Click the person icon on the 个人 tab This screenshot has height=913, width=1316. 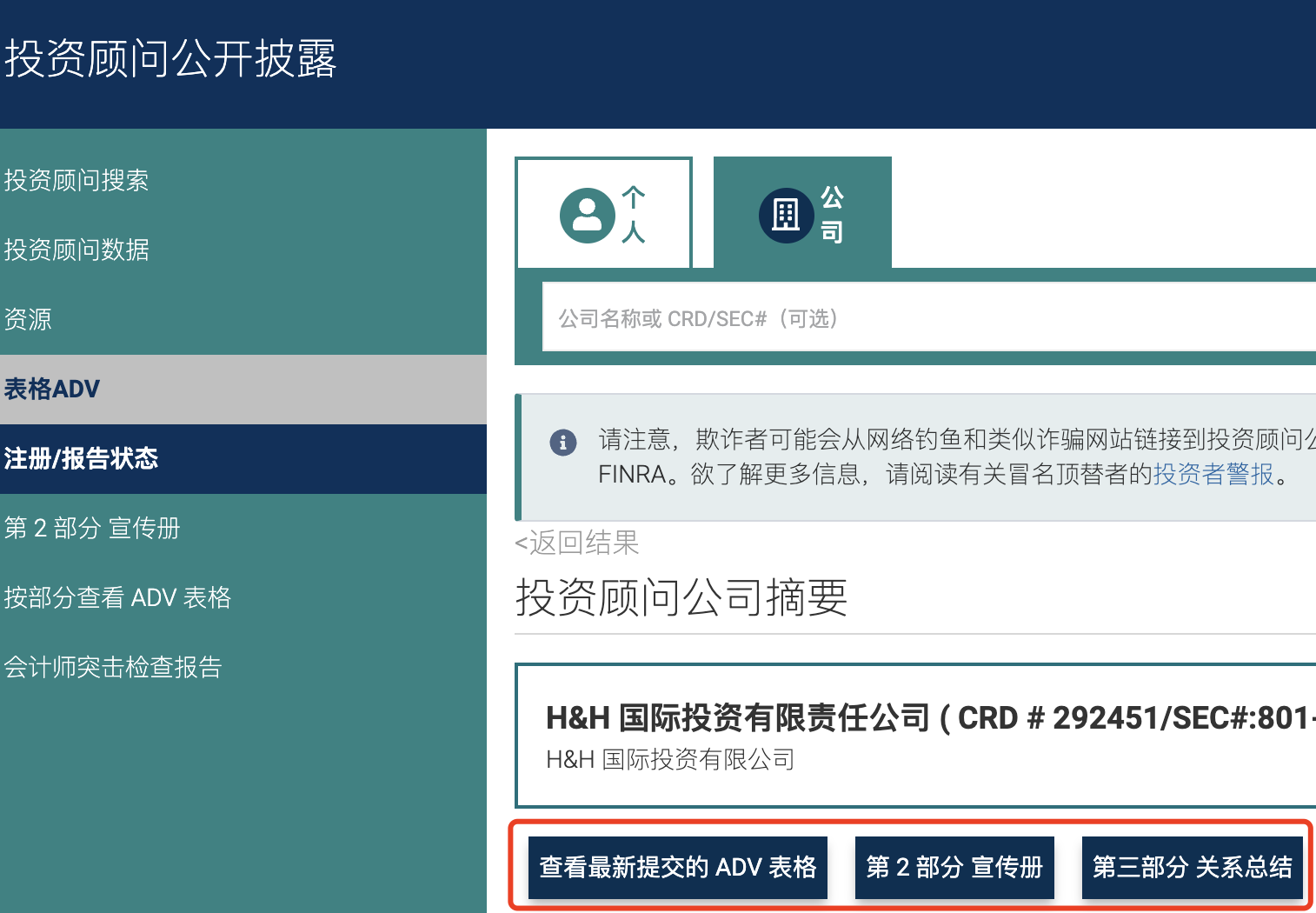[x=587, y=215]
